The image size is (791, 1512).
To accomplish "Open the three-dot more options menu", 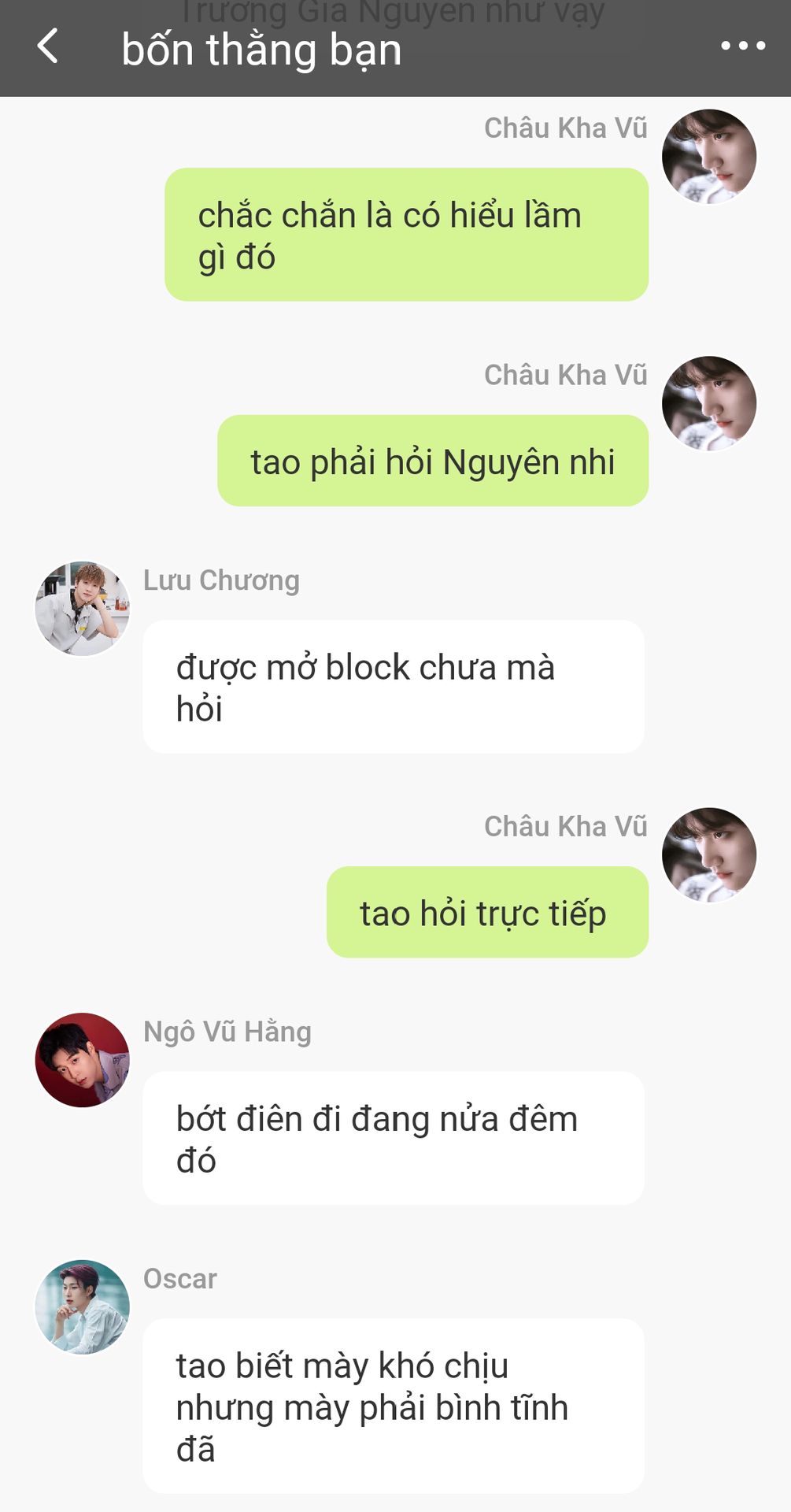I will coord(743,46).
